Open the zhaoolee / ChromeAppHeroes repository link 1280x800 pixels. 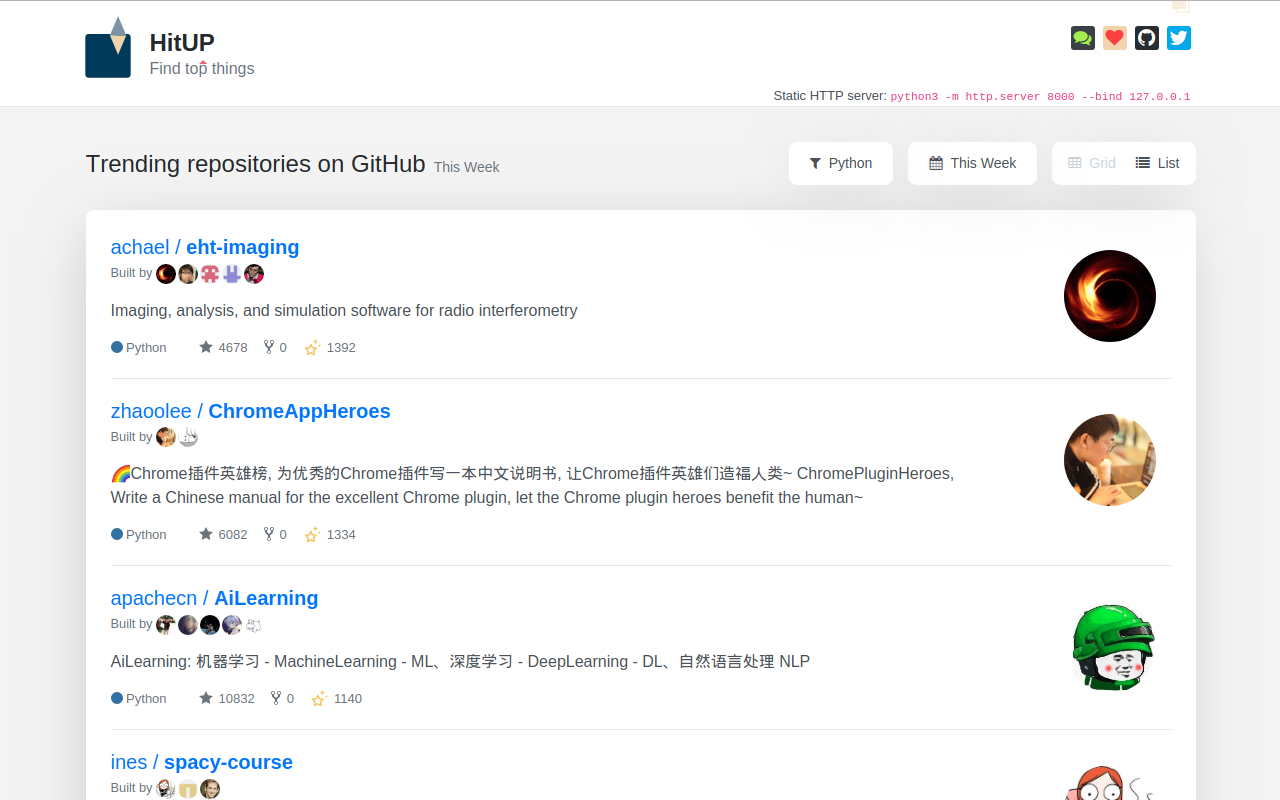click(251, 411)
